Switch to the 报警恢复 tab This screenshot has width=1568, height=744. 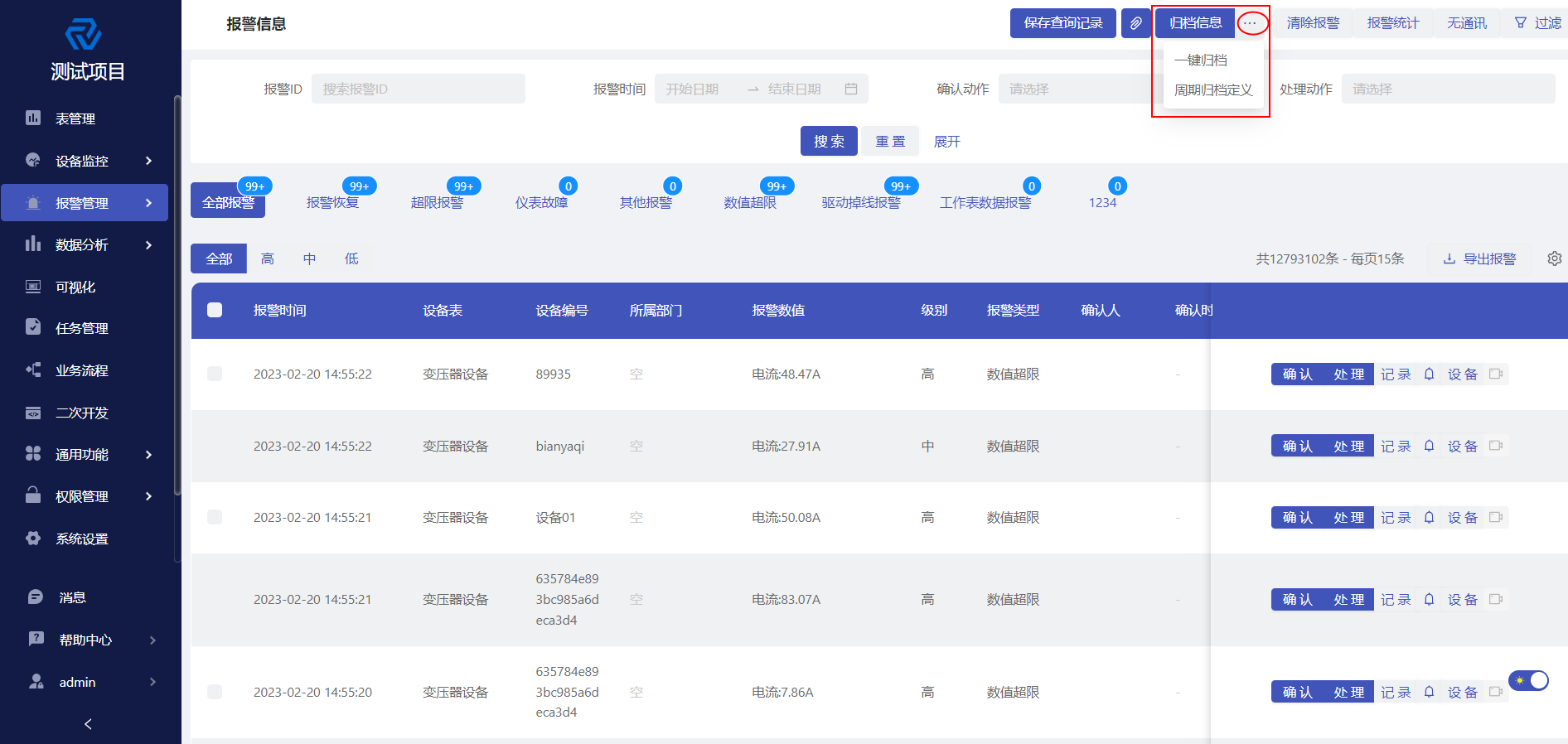click(332, 202)
